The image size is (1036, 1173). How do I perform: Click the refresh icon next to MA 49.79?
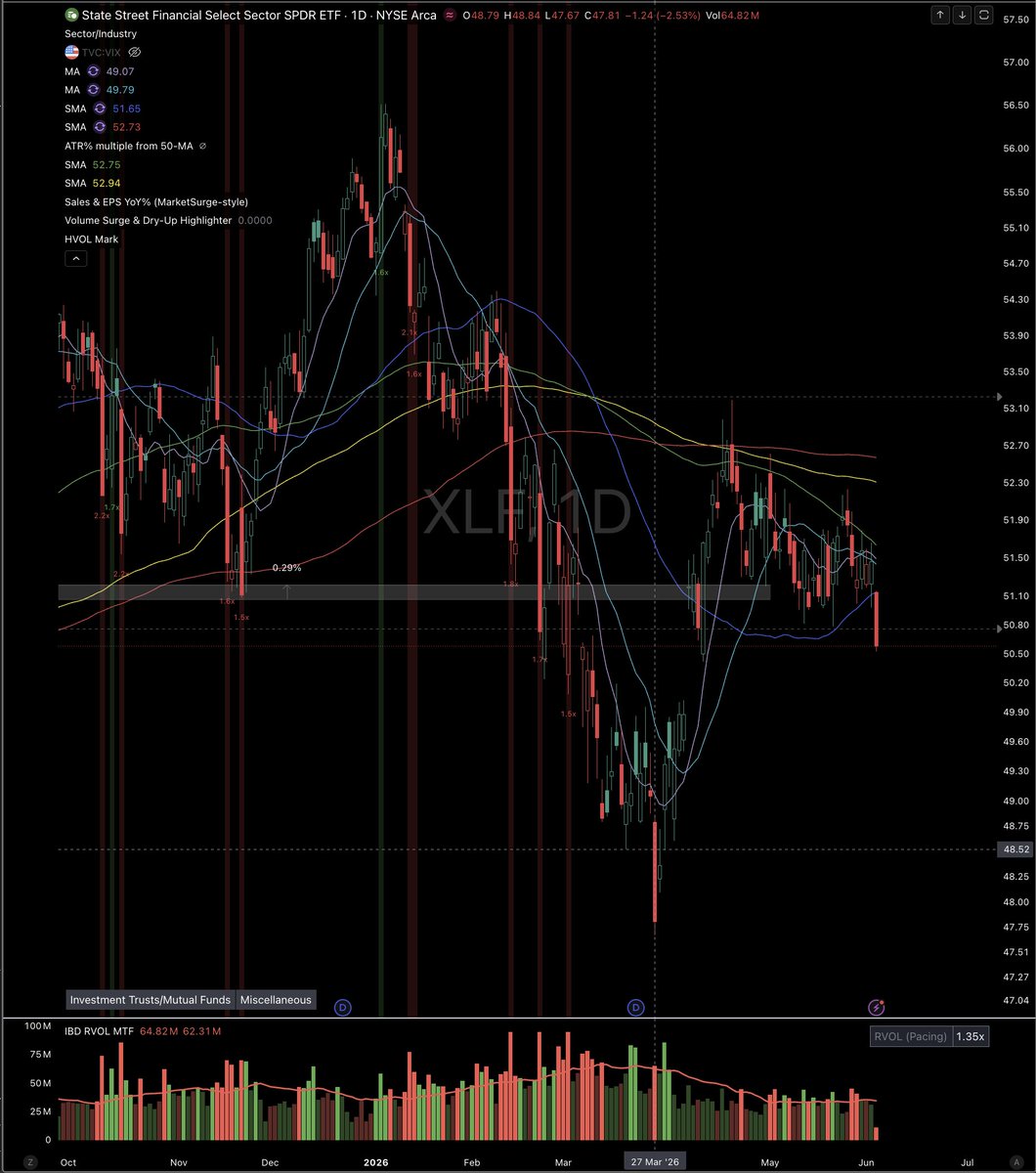click(94, 90)
